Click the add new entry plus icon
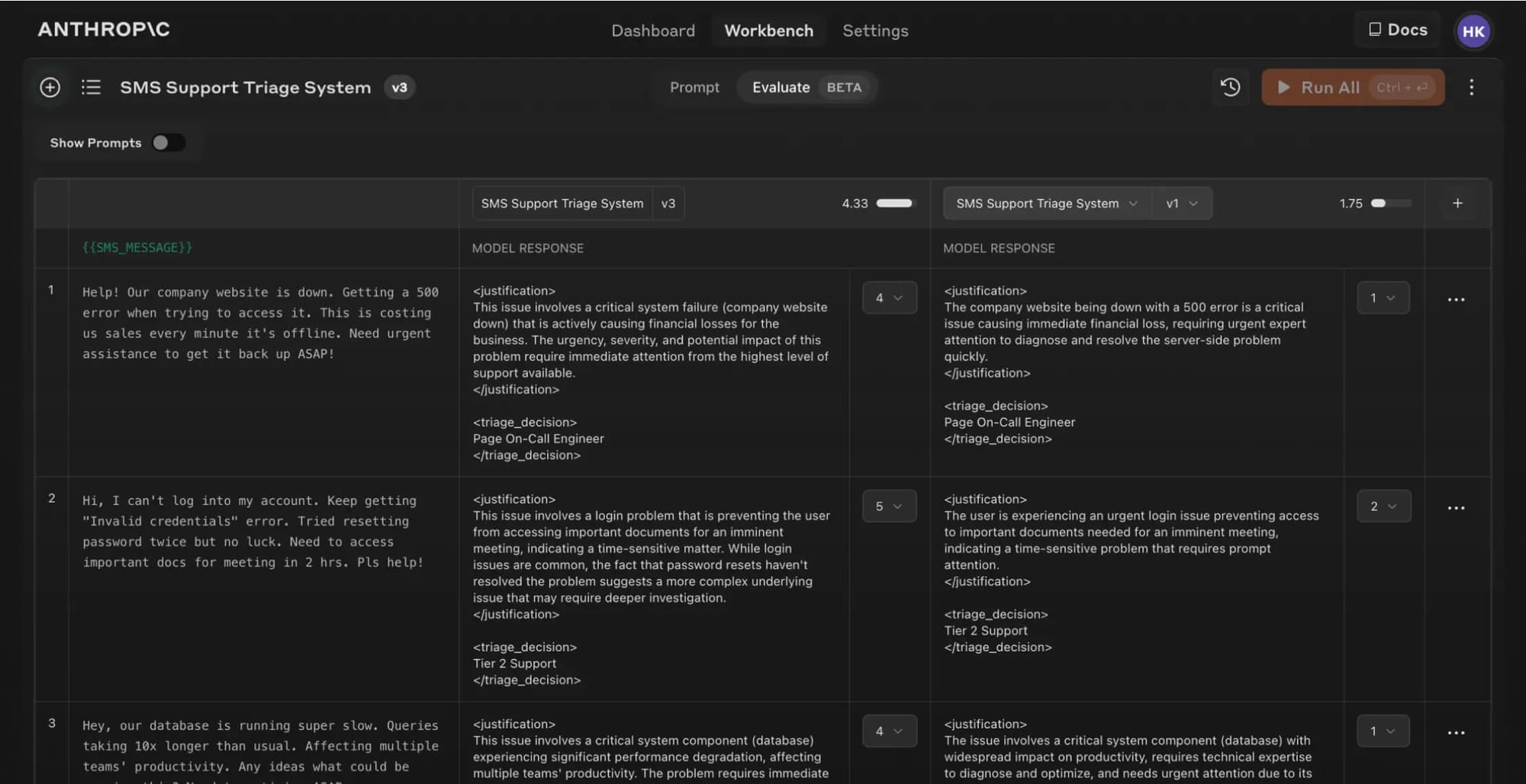 50,87
